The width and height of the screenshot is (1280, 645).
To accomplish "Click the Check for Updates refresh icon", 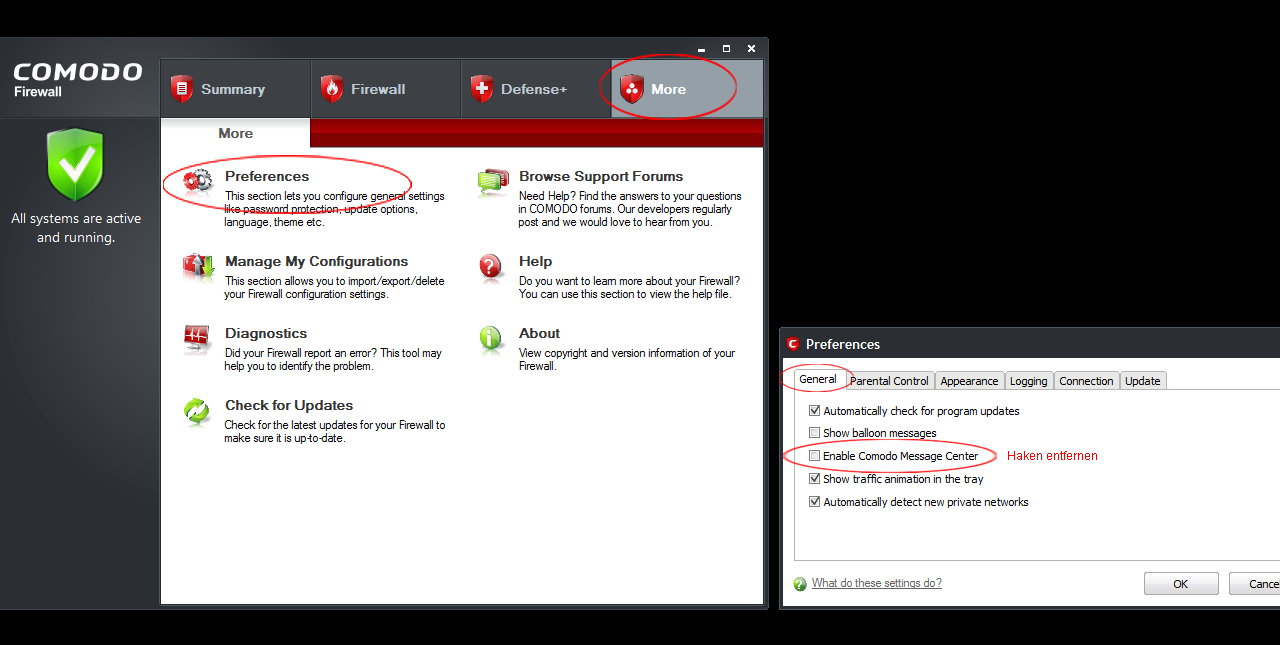I will [x=197, y=412].
